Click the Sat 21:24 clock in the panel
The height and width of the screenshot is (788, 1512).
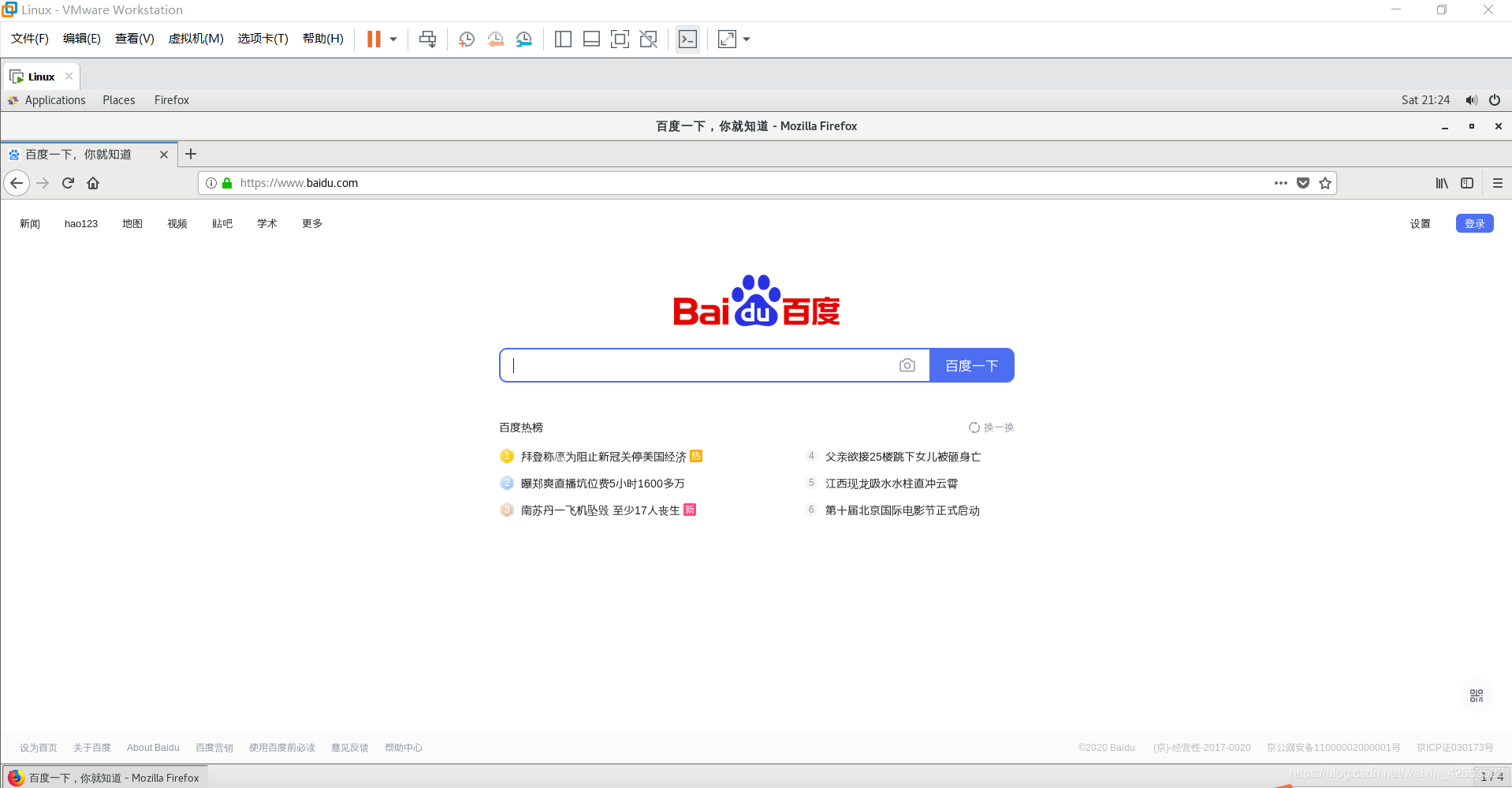click(x=1425, y=100)
